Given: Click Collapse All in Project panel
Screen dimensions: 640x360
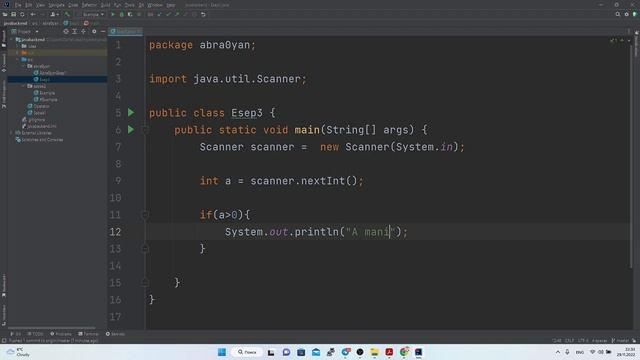Looking at the screenshot, I should click(84, 31).
